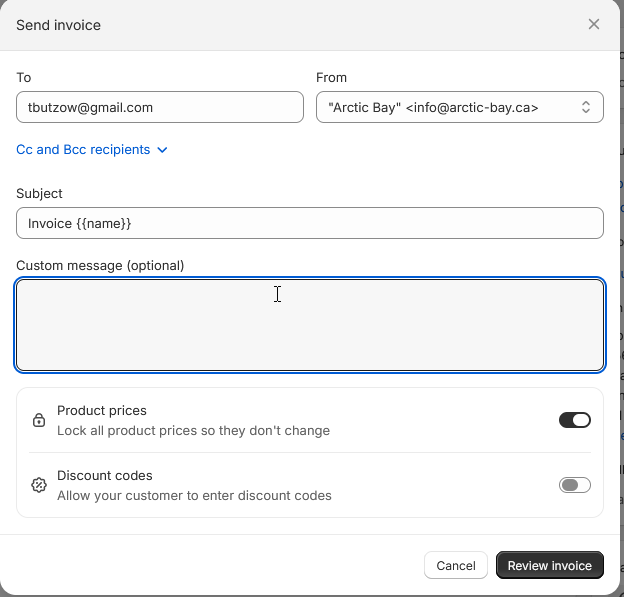Focus the To email address field
624x597 pixels.
[160, 107]
